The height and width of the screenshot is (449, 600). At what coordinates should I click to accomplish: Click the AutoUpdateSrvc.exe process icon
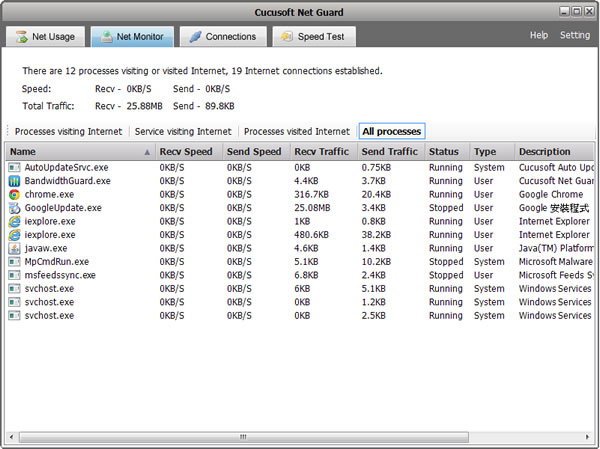(14, 167)
